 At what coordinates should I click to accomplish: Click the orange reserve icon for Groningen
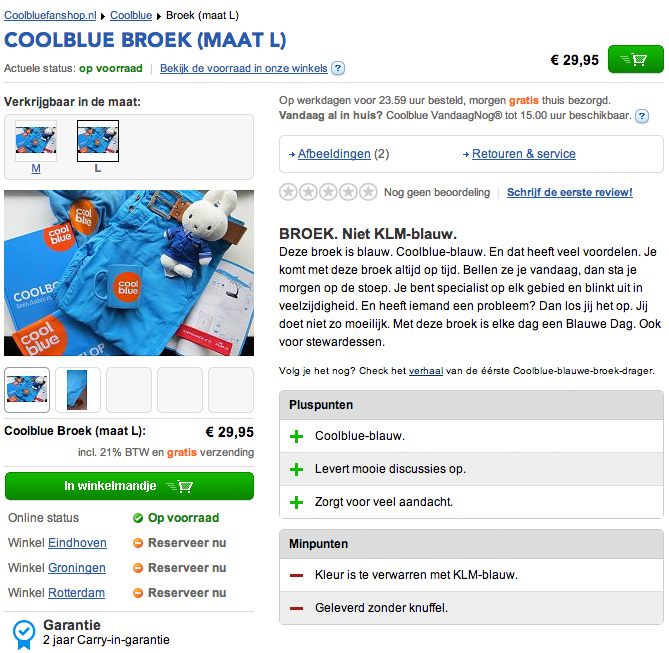pyautogui.click(x=138, y=568)
